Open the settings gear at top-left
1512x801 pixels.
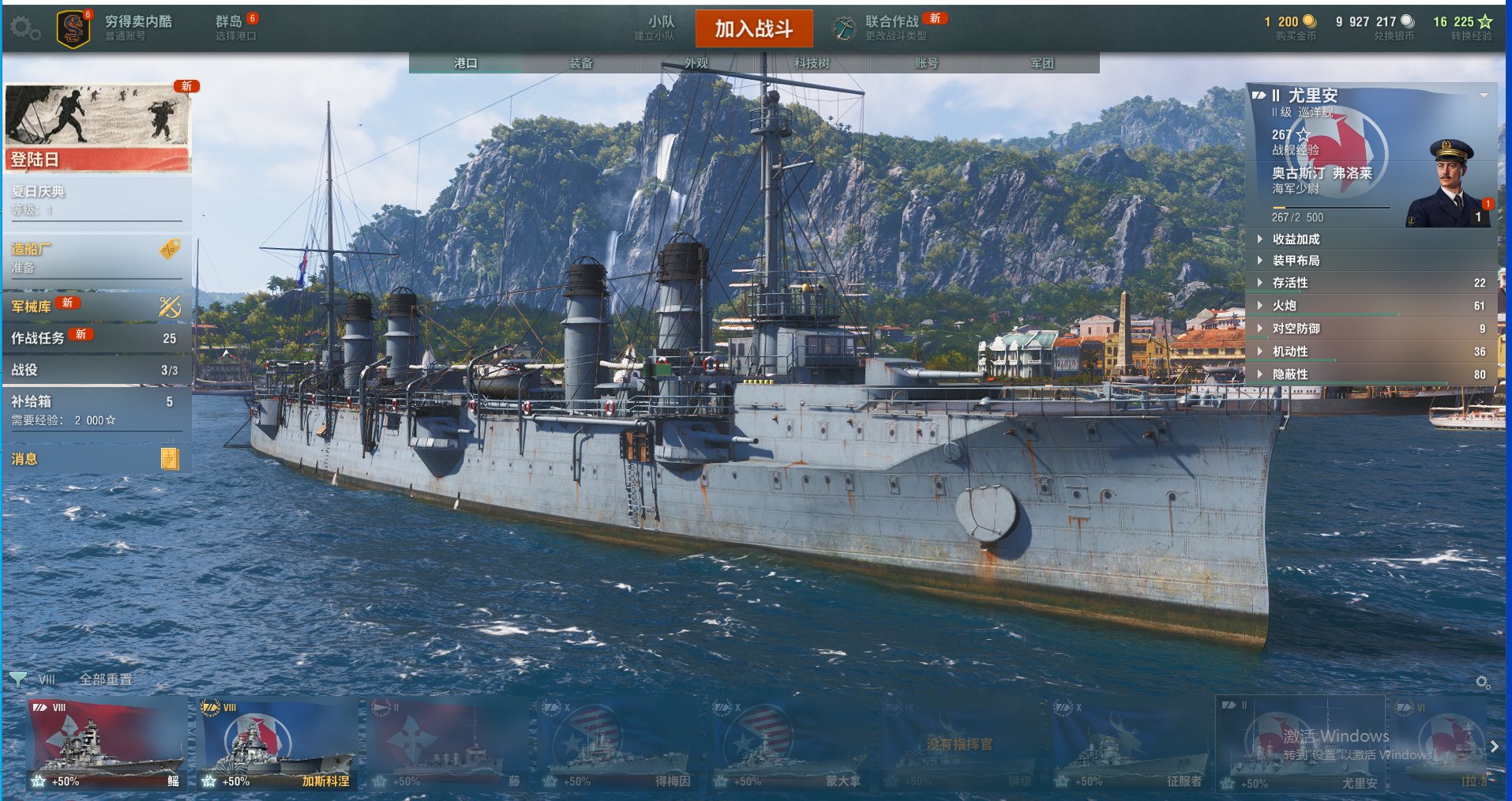click(25, 29)
